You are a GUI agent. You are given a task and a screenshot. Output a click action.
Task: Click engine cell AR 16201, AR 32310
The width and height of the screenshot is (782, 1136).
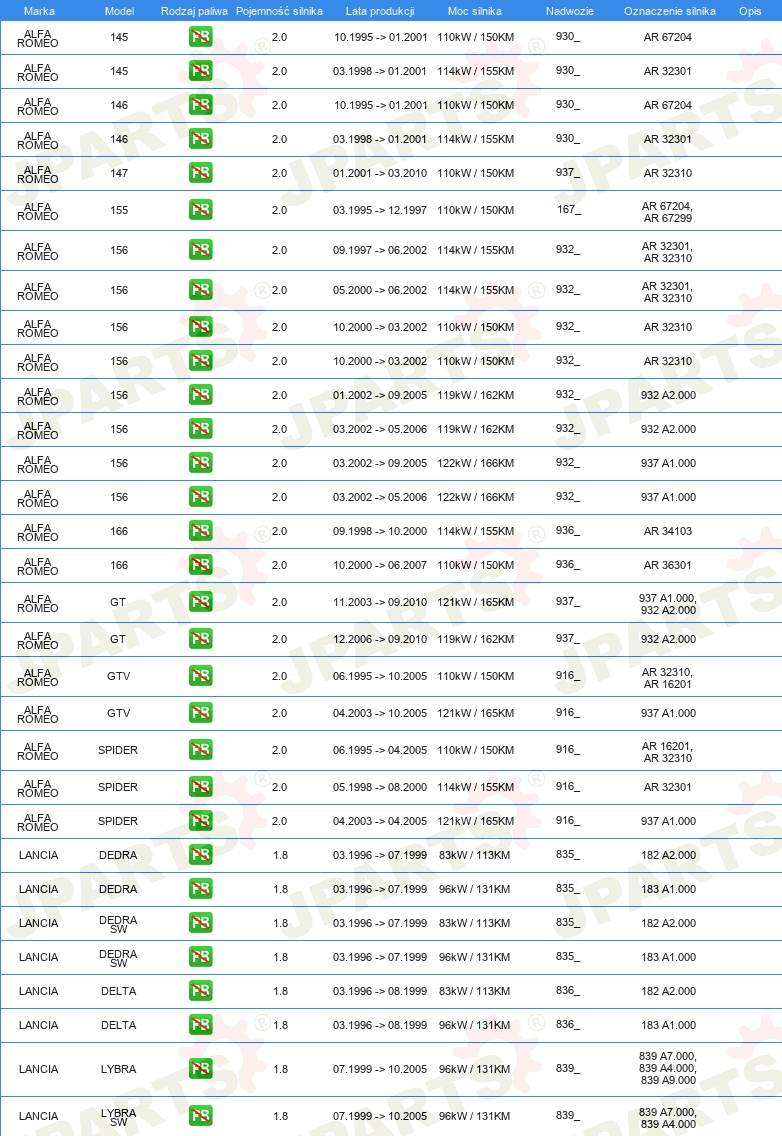tap(667, 751)
